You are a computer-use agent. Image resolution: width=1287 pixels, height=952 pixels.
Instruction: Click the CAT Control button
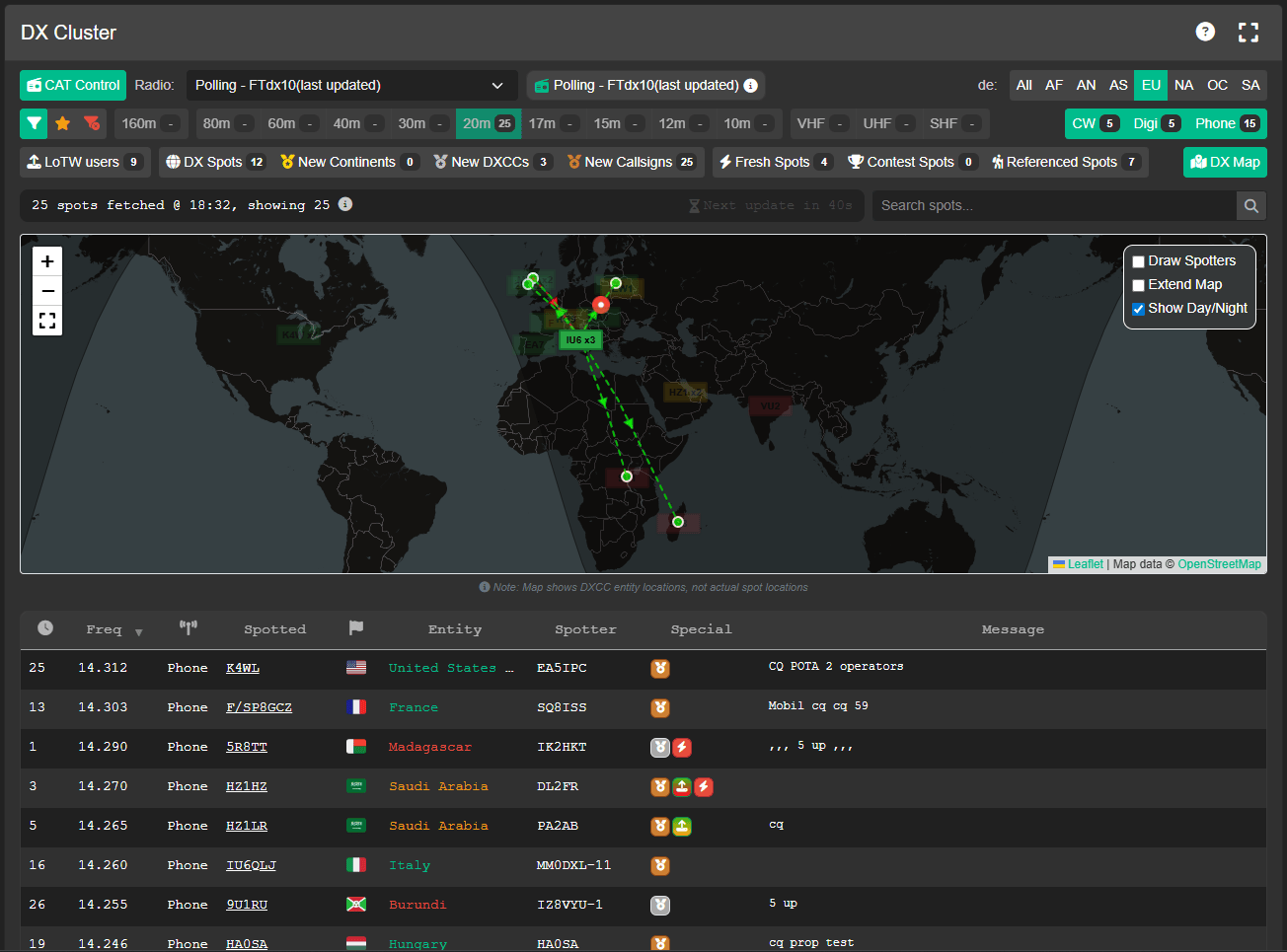coord(73,85)
